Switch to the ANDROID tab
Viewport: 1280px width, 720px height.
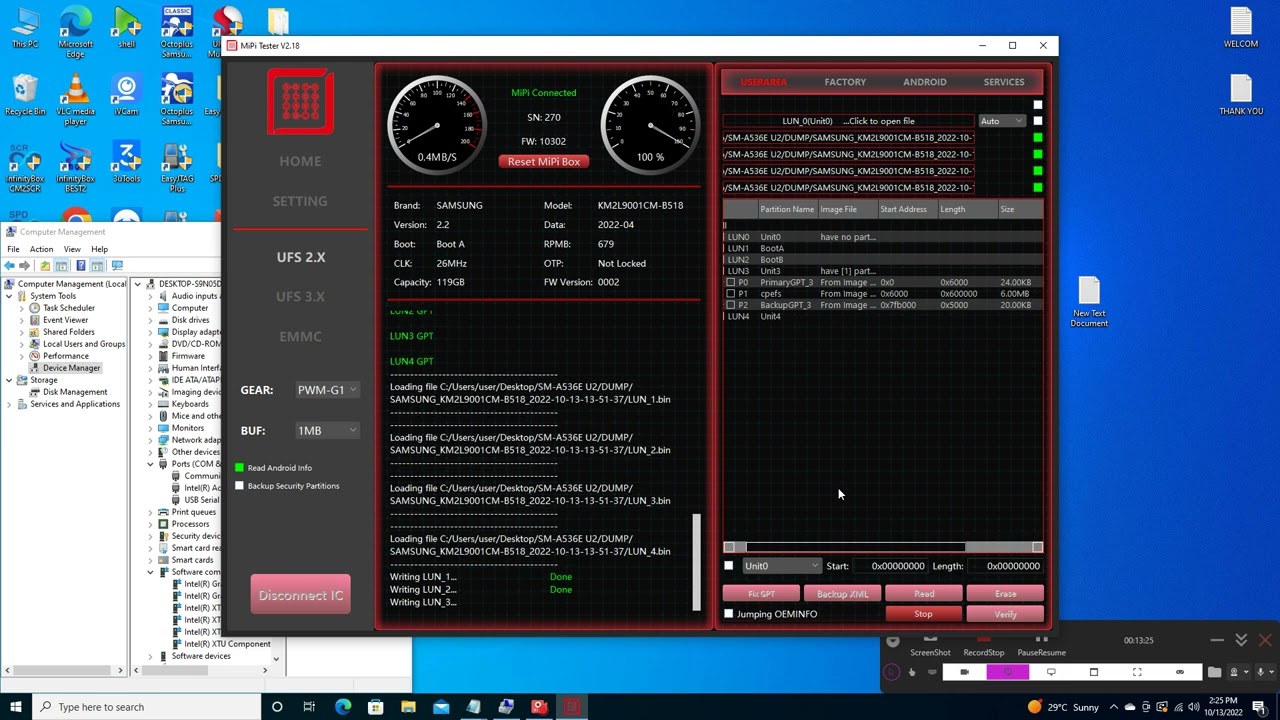(924, 82)
